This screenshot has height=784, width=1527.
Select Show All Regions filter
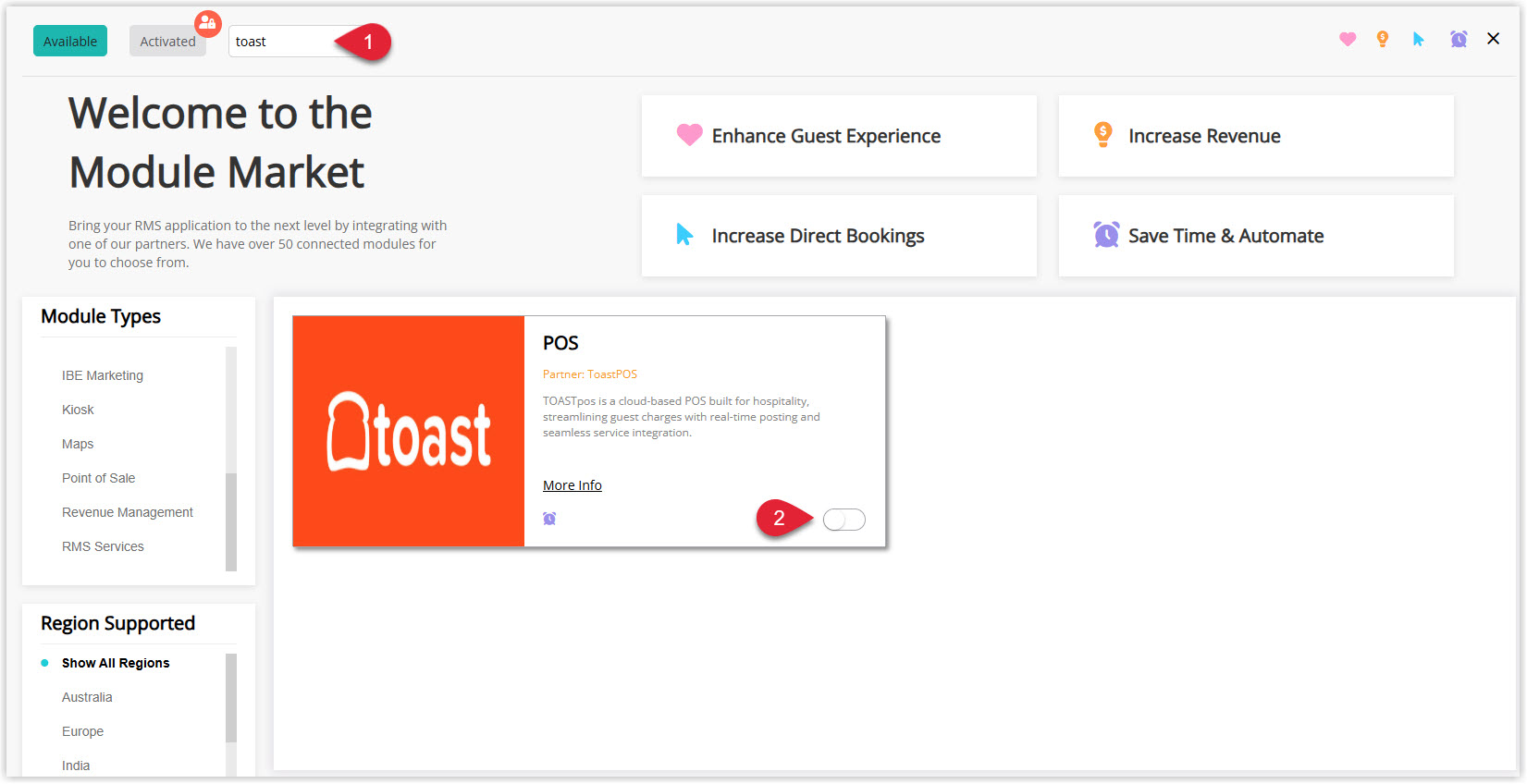pos(116,663)
